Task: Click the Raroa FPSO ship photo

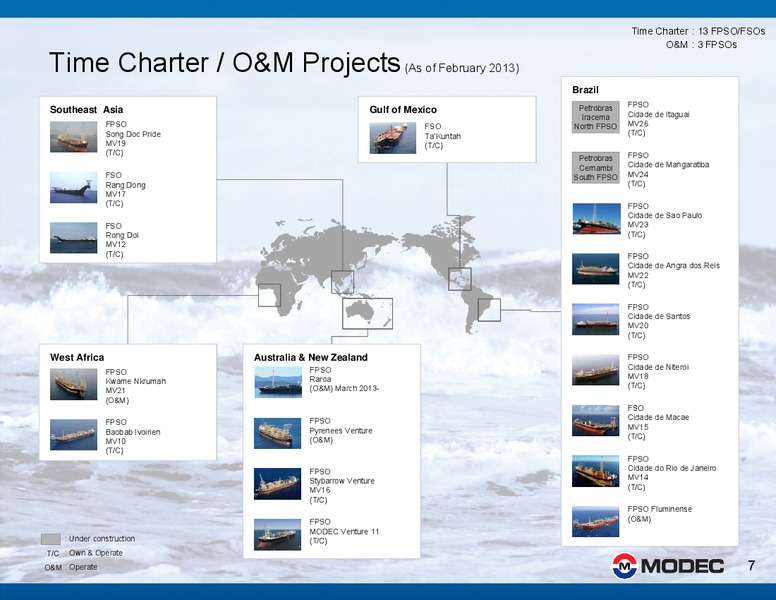Action: 278,382
